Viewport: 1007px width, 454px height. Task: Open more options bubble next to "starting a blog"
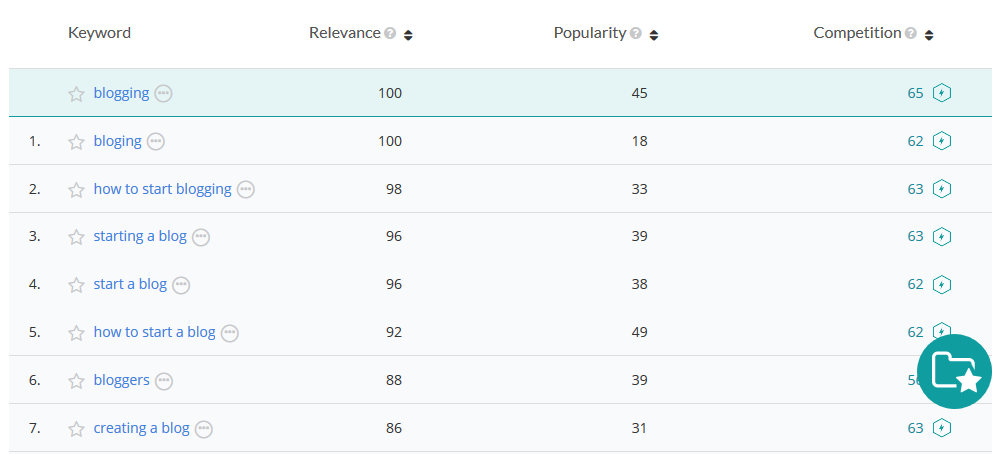click(x=201, y=237)
